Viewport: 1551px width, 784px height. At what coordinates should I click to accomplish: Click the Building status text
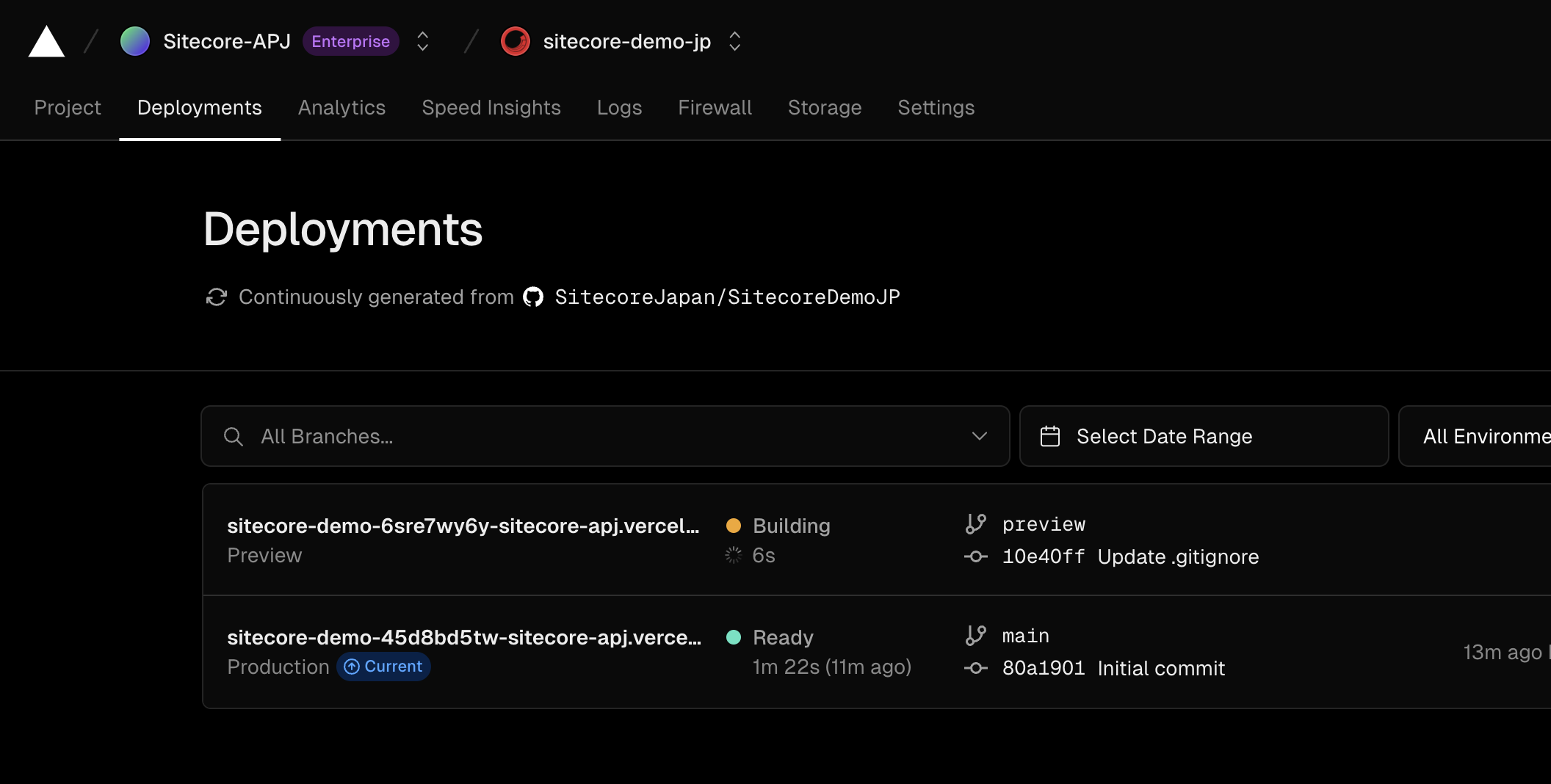point(792,526)
